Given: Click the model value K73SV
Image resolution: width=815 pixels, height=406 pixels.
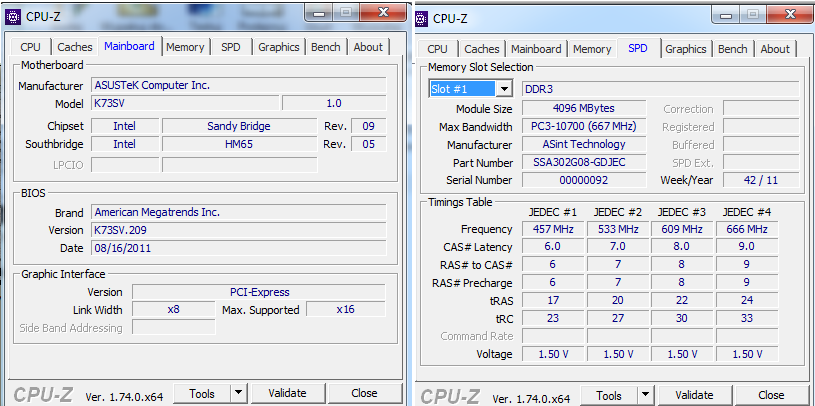Looking at the screenshot, I should pyautogui.click(x=185, y=103).
